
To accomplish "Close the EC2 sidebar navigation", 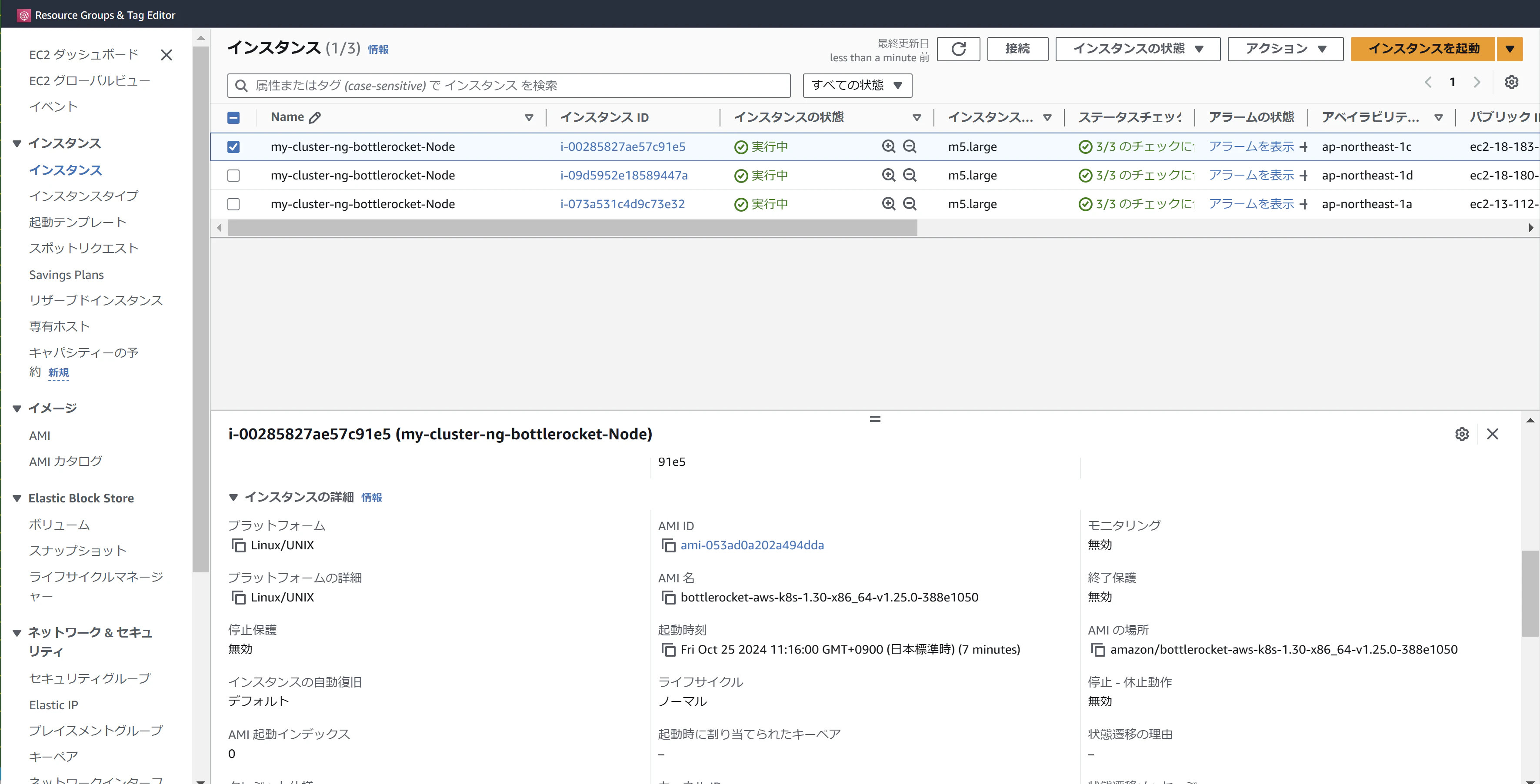I will [x=166, y=55].
